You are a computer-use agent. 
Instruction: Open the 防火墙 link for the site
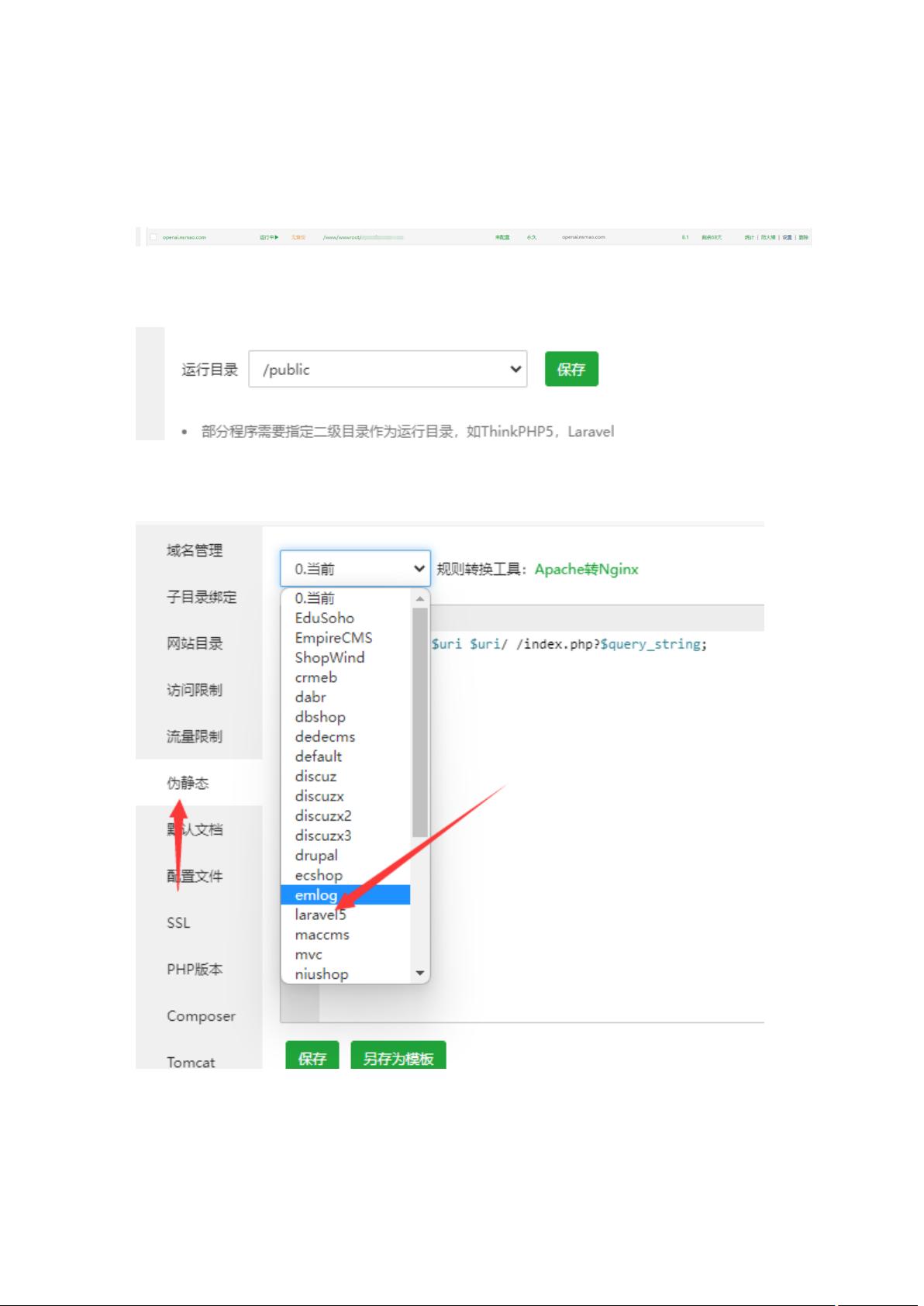[x=767, y=237]
